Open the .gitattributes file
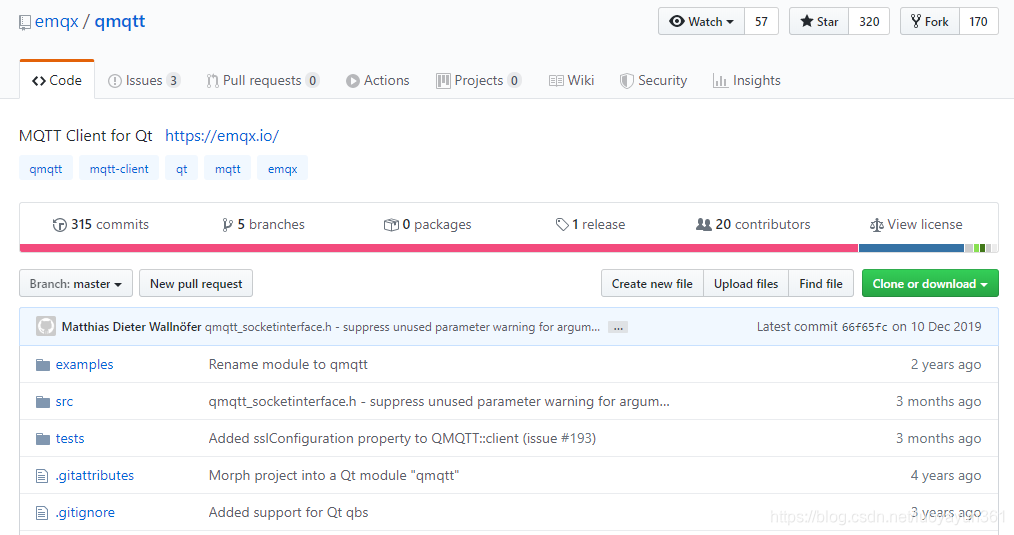1014x535 pixels. tap(95, 475)
